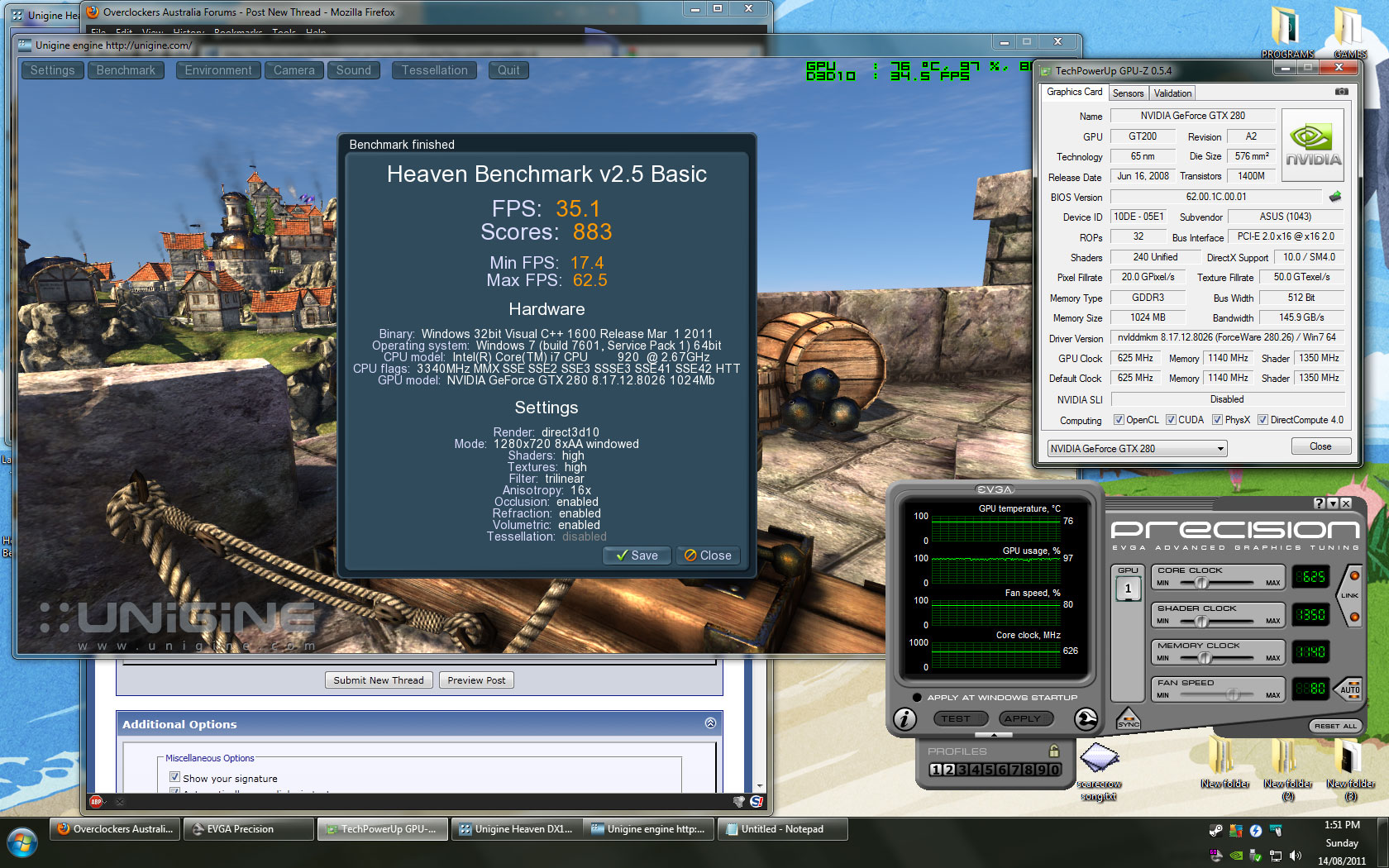Collapse the Precision profiles panel arrow
The height and width of the screenshot is (868, 1389).
point(994,735)
